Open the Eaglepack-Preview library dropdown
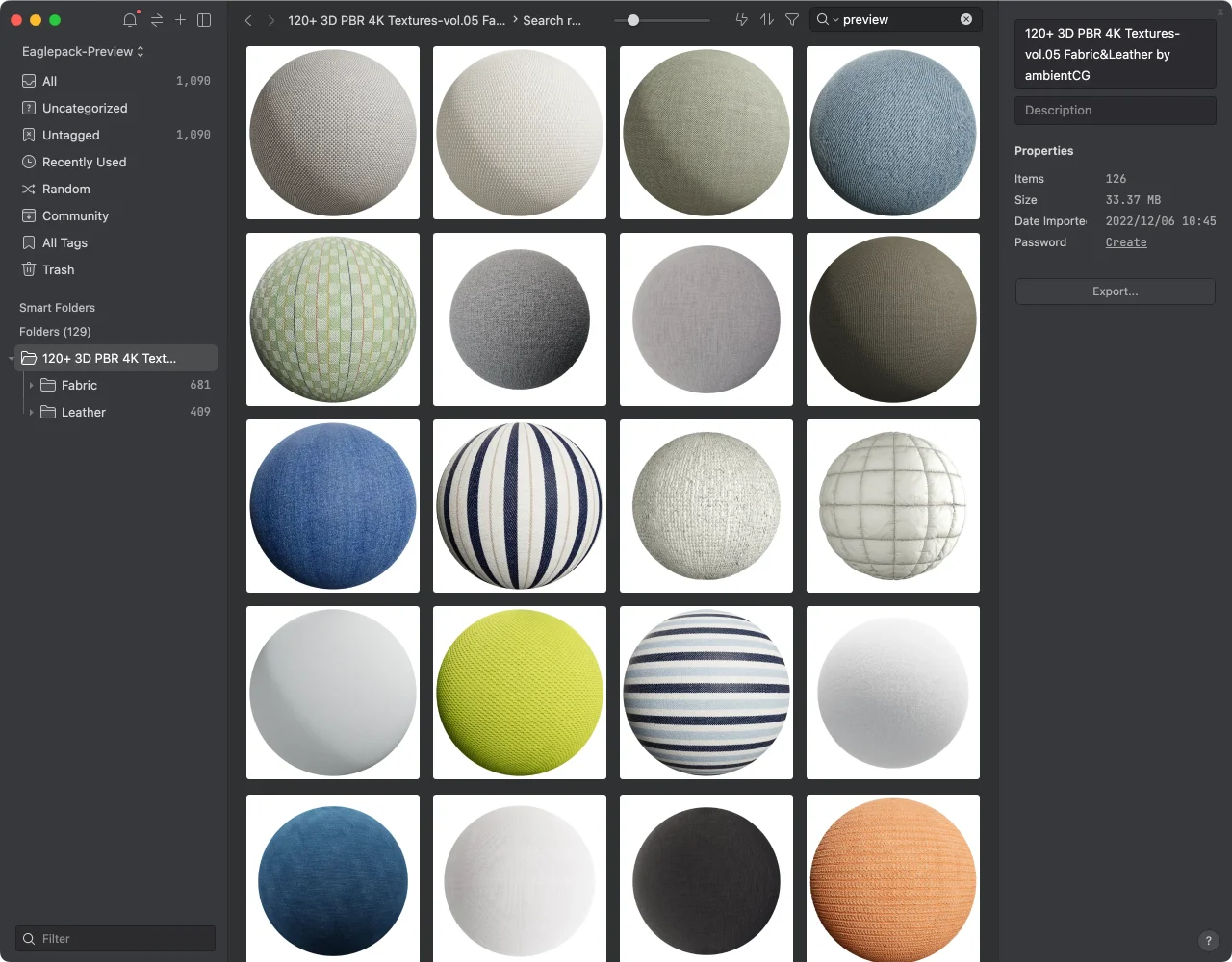 [x=83, y=51]
